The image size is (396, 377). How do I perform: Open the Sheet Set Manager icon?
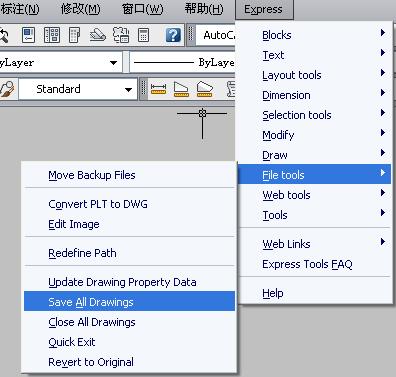coord(98,35)
